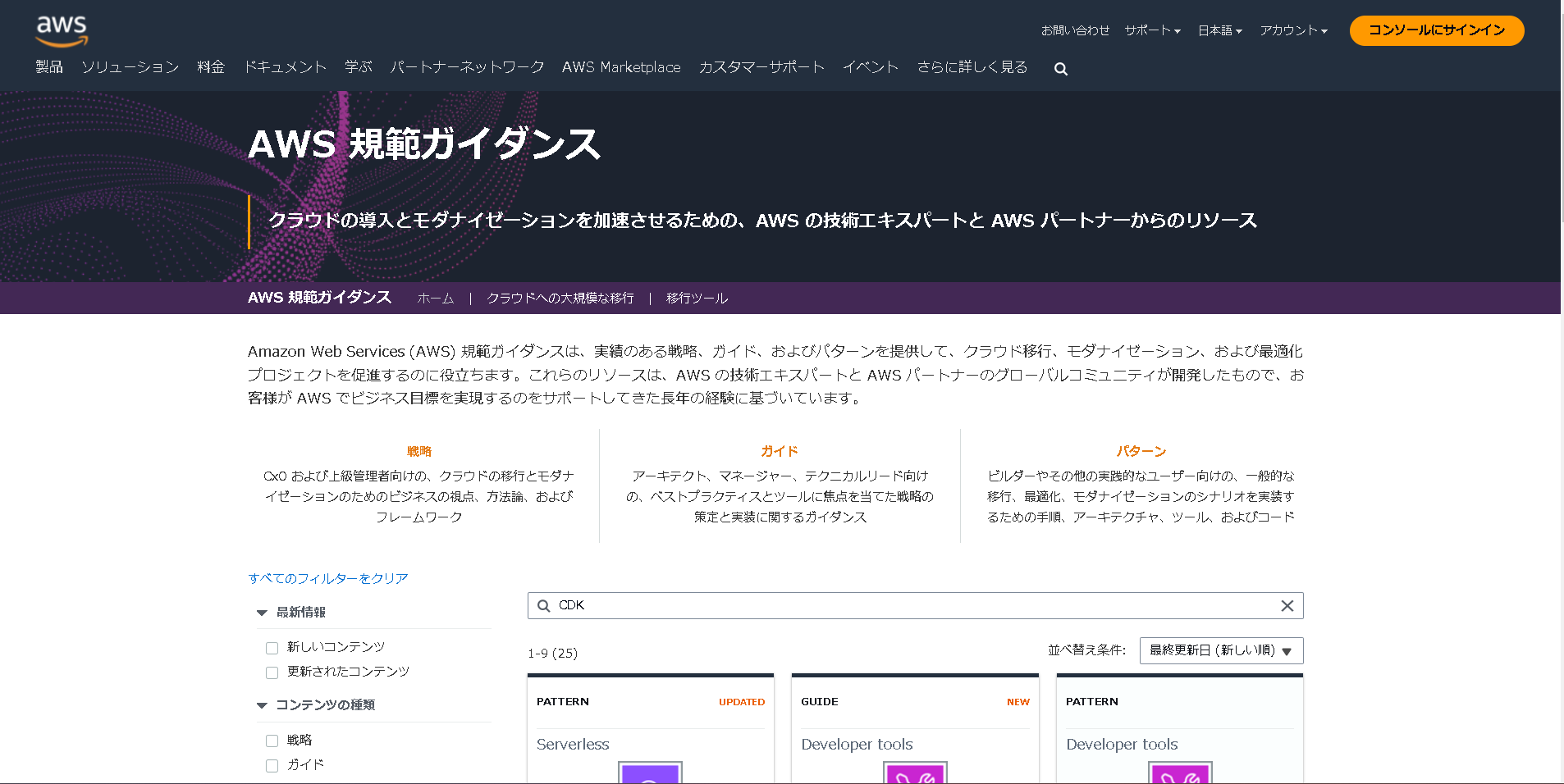
Task: Click the コンソールにサインイン button
Action: coord(1437,30)
